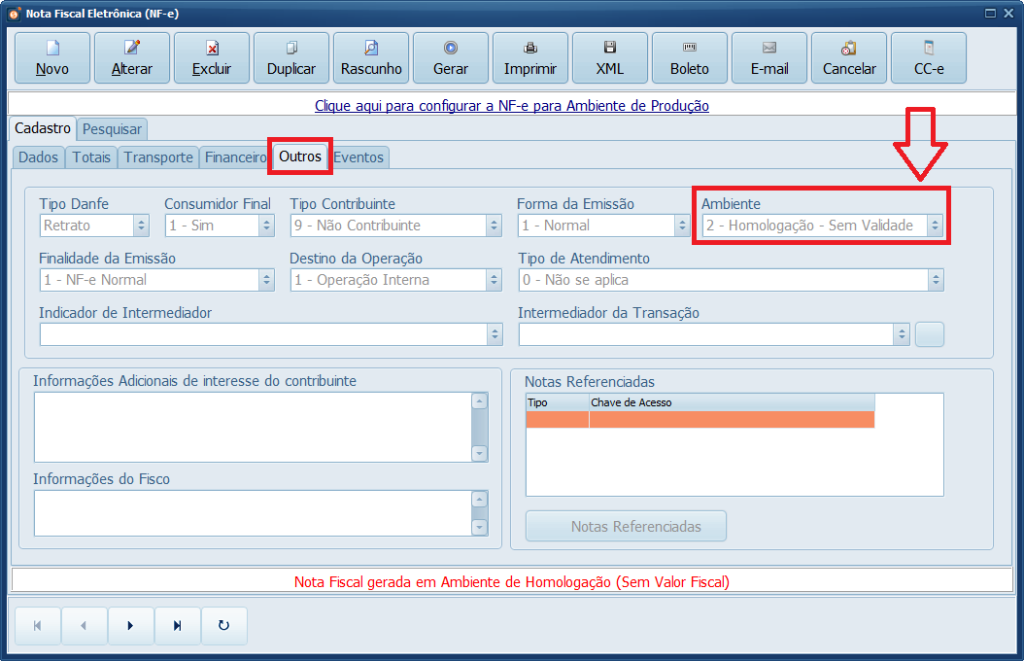The image size is (1024, 661).
Task: Open the Indicador de Intermediador dropdown
Action: click(494, 334)
